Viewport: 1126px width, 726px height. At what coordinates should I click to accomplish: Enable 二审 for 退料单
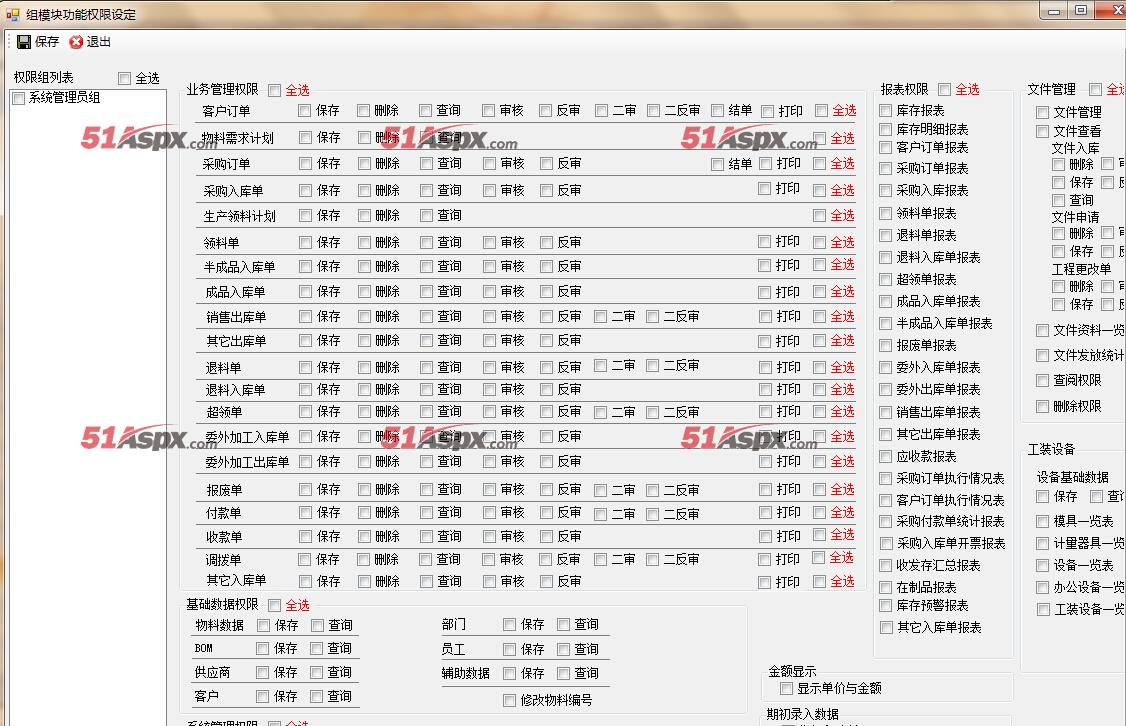point(601,366)
